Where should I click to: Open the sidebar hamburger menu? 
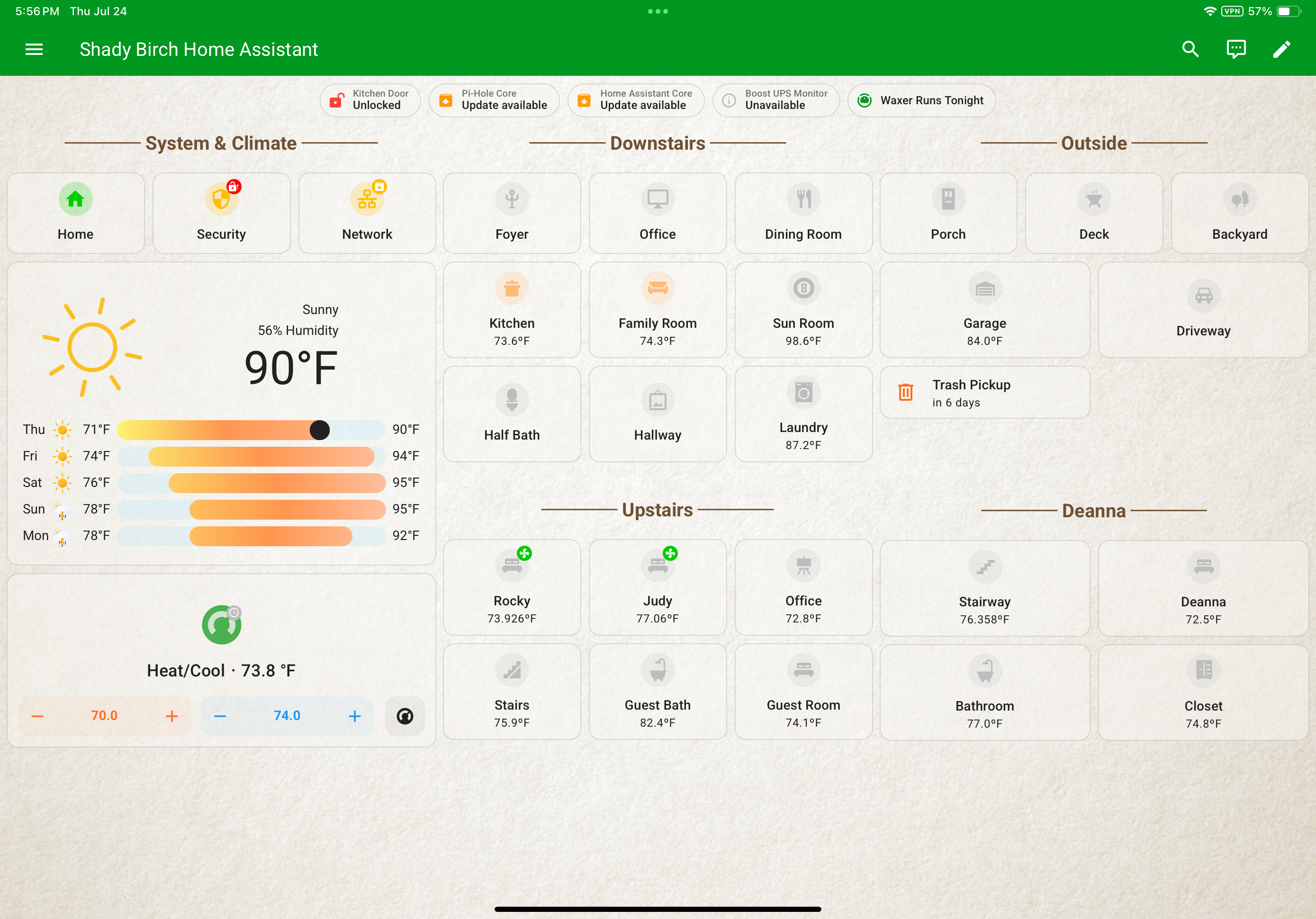34,49
